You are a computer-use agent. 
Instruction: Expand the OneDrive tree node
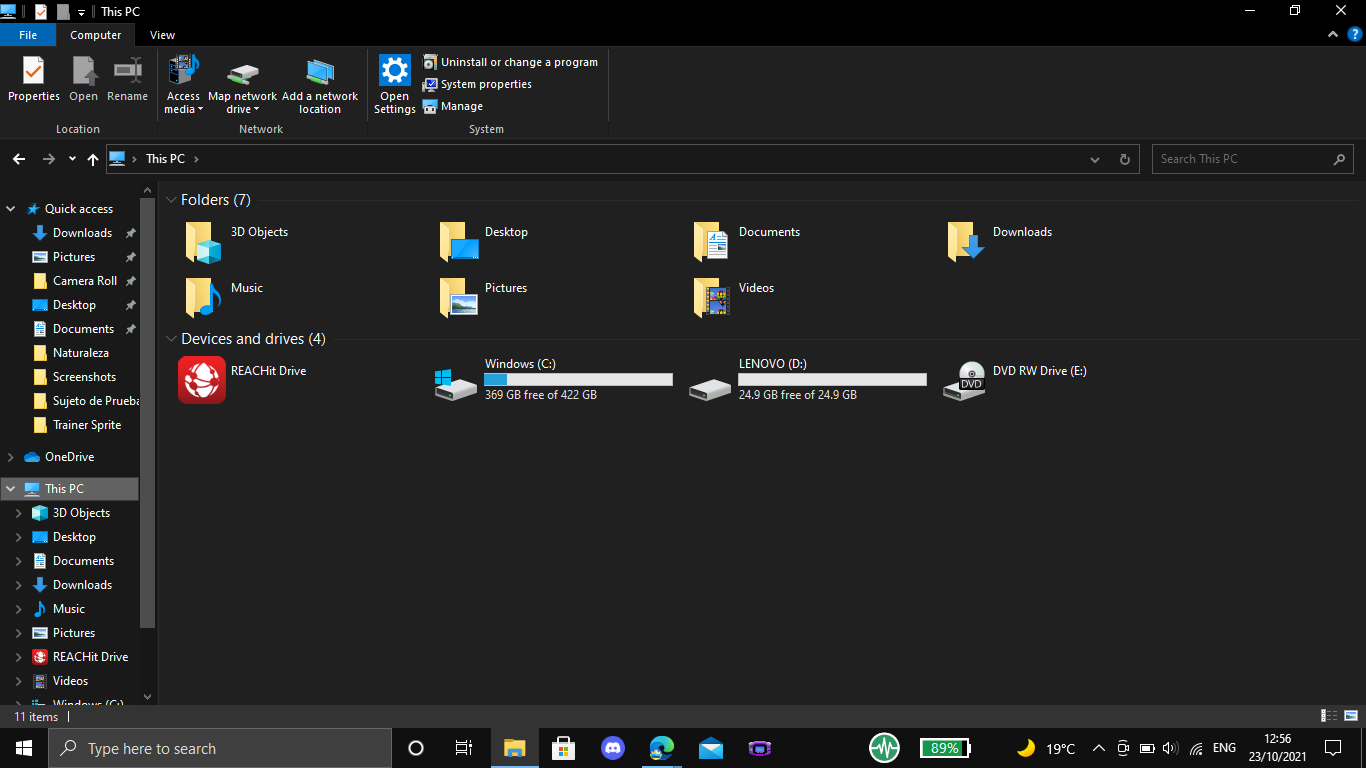coord(11,457)
